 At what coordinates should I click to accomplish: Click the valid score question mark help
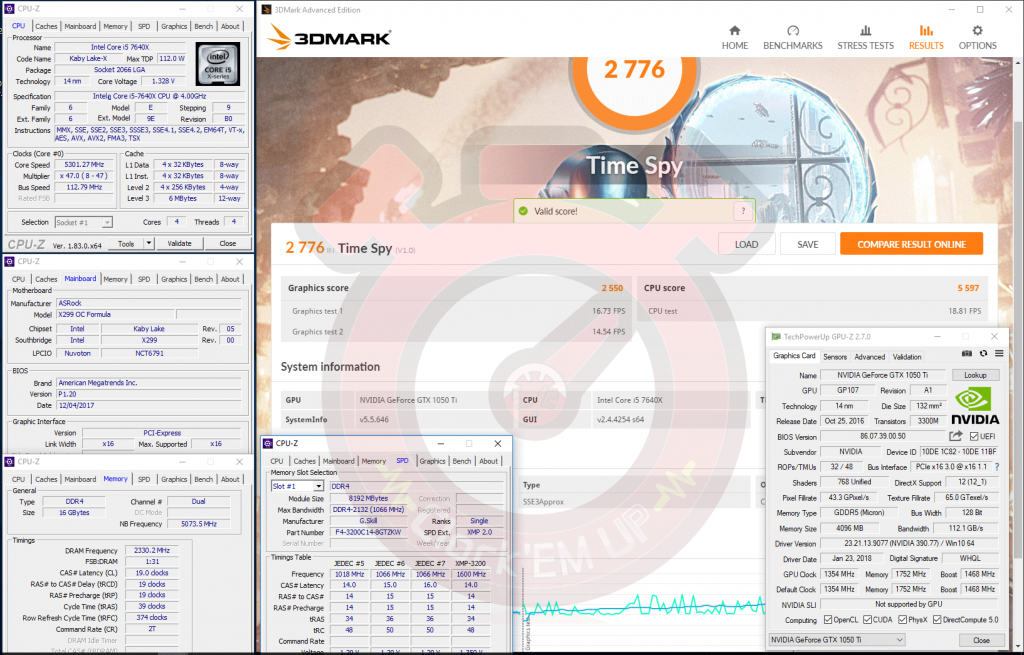[x=741, y=211]
